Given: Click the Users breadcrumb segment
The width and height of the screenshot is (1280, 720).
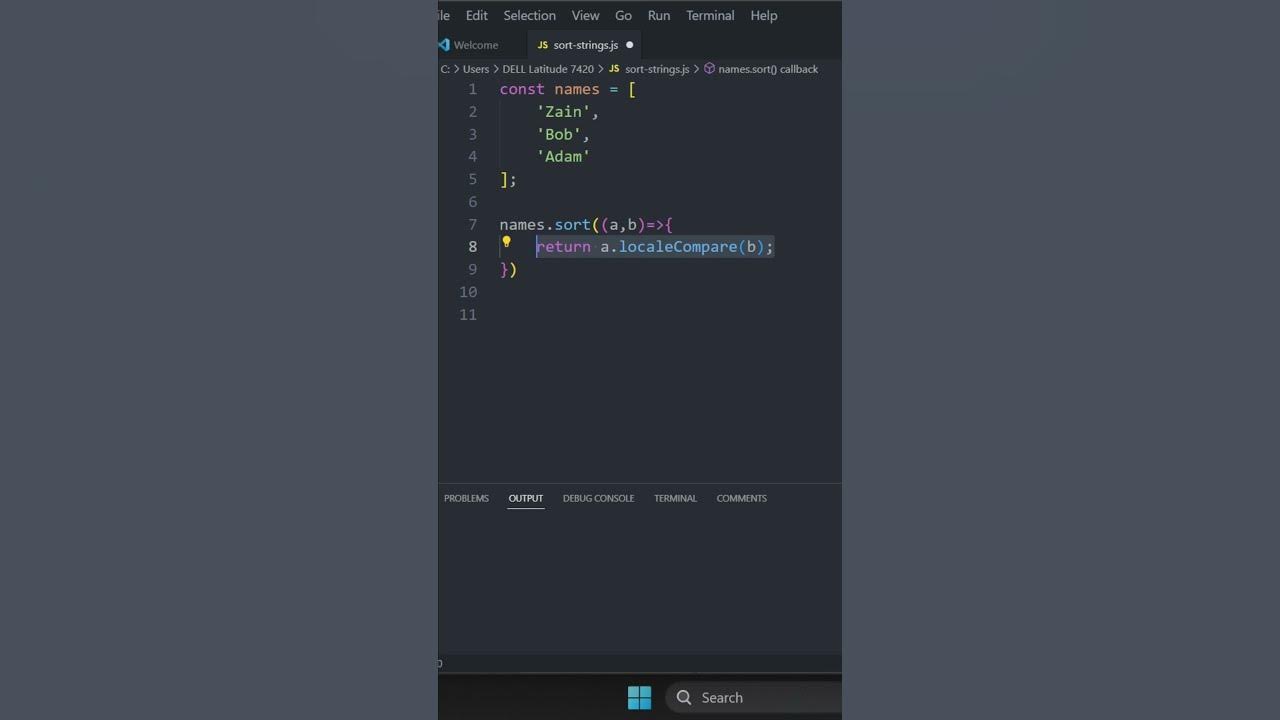Looking at the screenshot, I should (476, 69).
